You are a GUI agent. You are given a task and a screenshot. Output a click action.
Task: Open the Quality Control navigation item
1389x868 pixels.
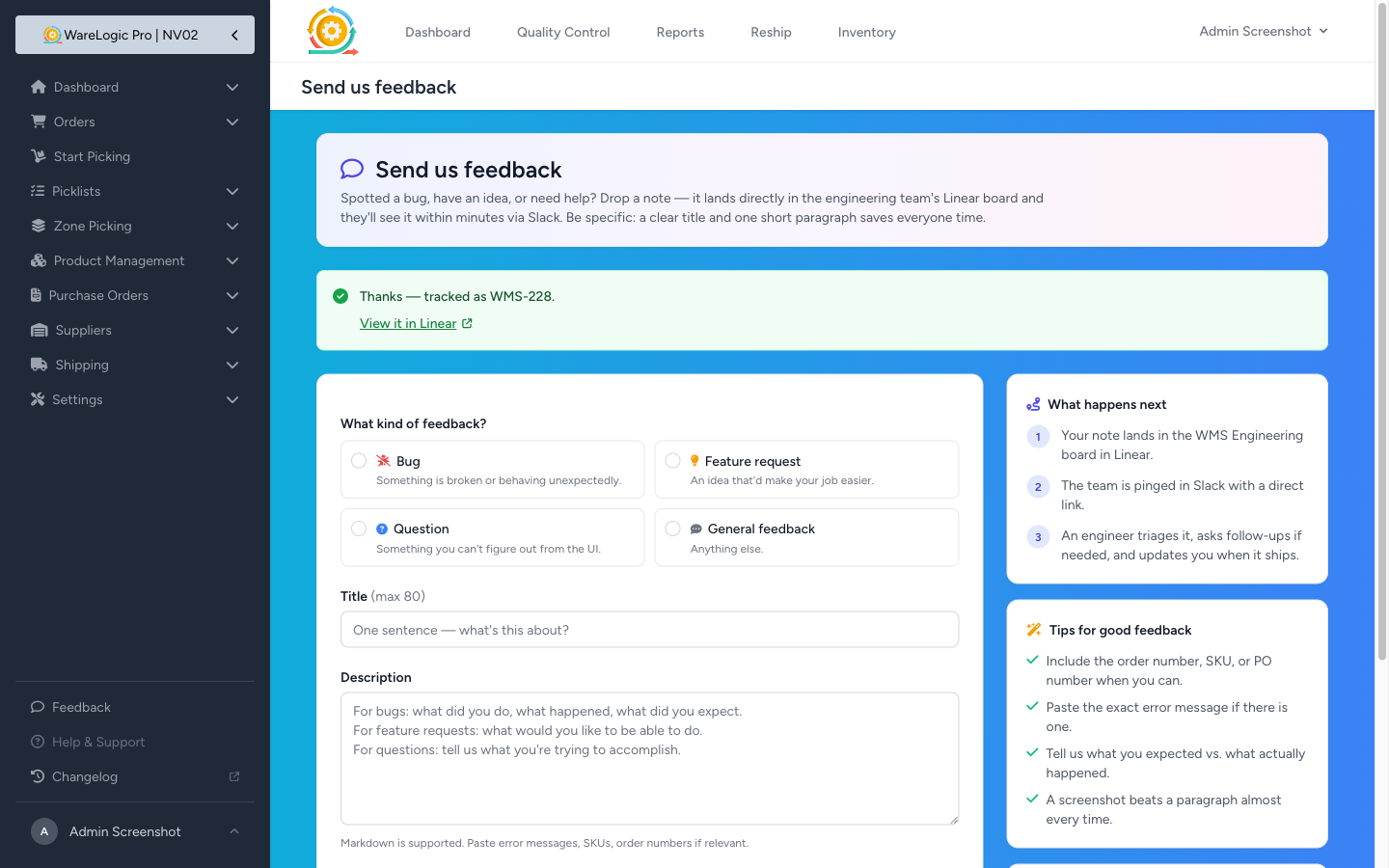pos(563,32)
